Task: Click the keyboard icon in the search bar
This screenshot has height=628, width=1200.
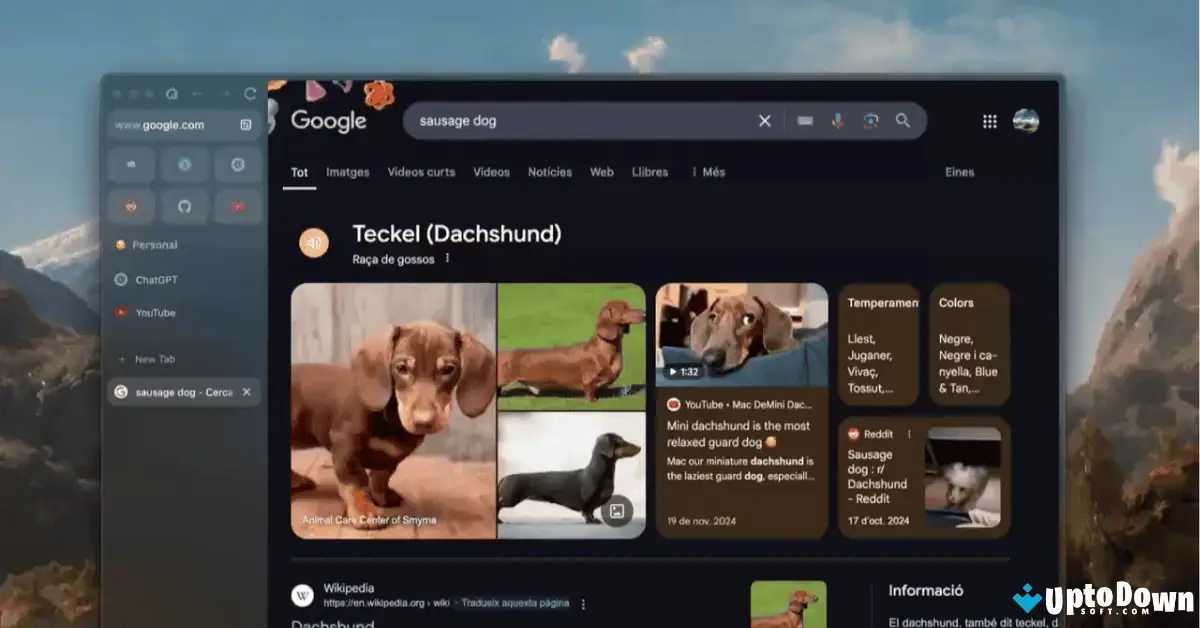Action: coord(805,120)
